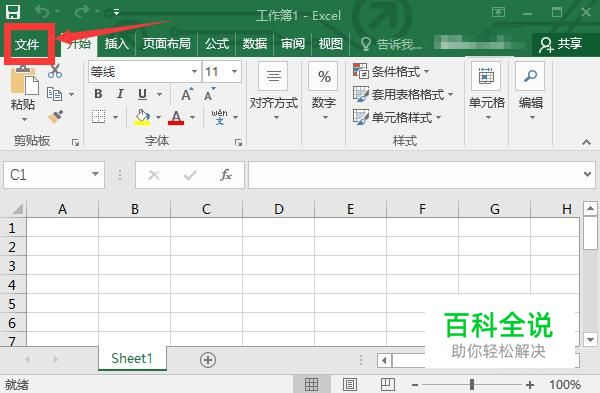Switch to Normal view icon
600x393 pixels.
click(x=311, y=384)
